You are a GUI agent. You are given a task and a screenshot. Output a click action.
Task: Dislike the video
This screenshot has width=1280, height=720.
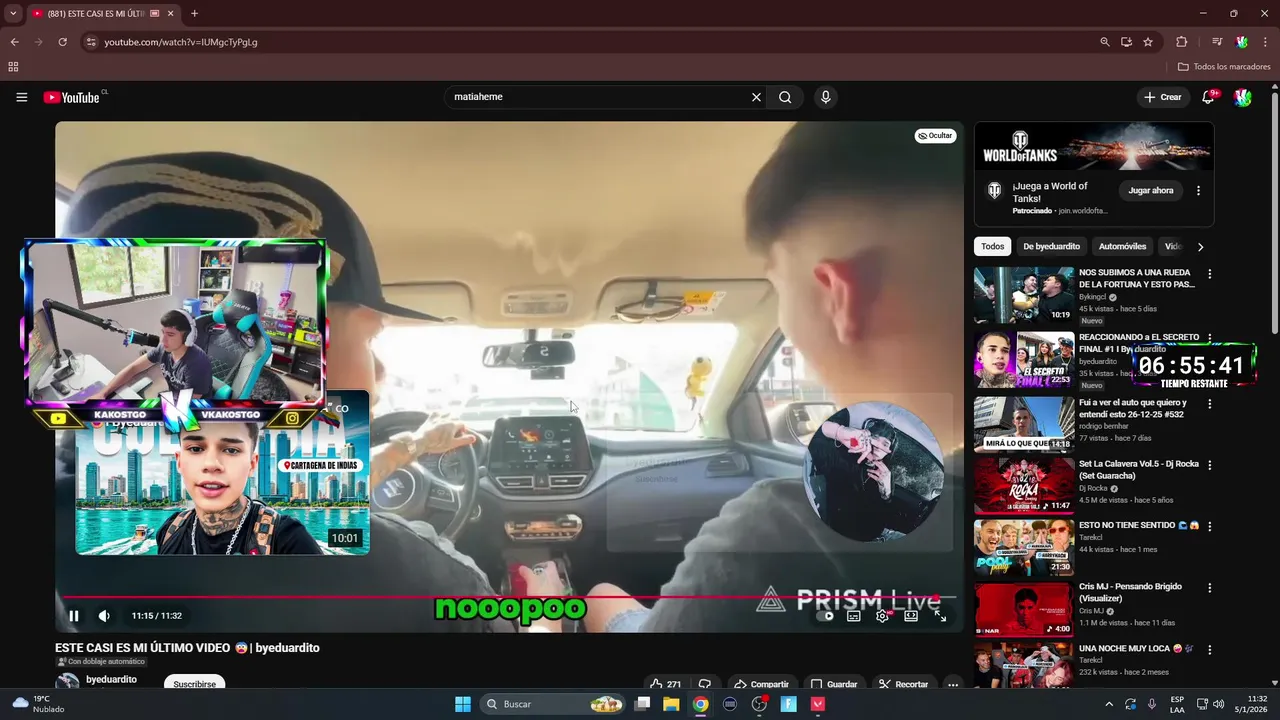pos(705,684)
